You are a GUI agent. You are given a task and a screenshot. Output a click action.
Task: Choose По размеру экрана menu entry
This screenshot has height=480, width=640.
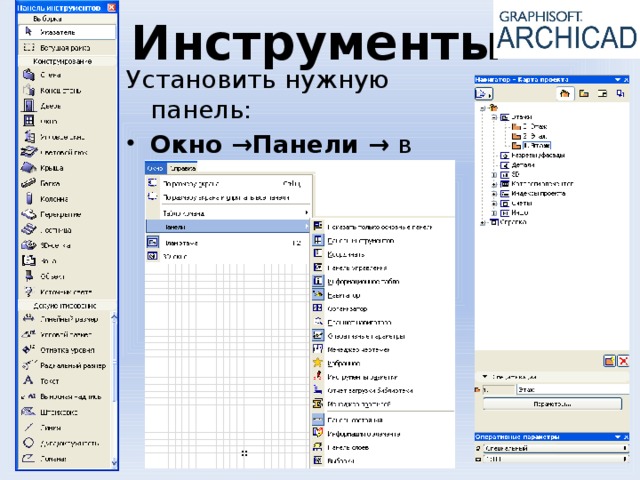[229, 184]
